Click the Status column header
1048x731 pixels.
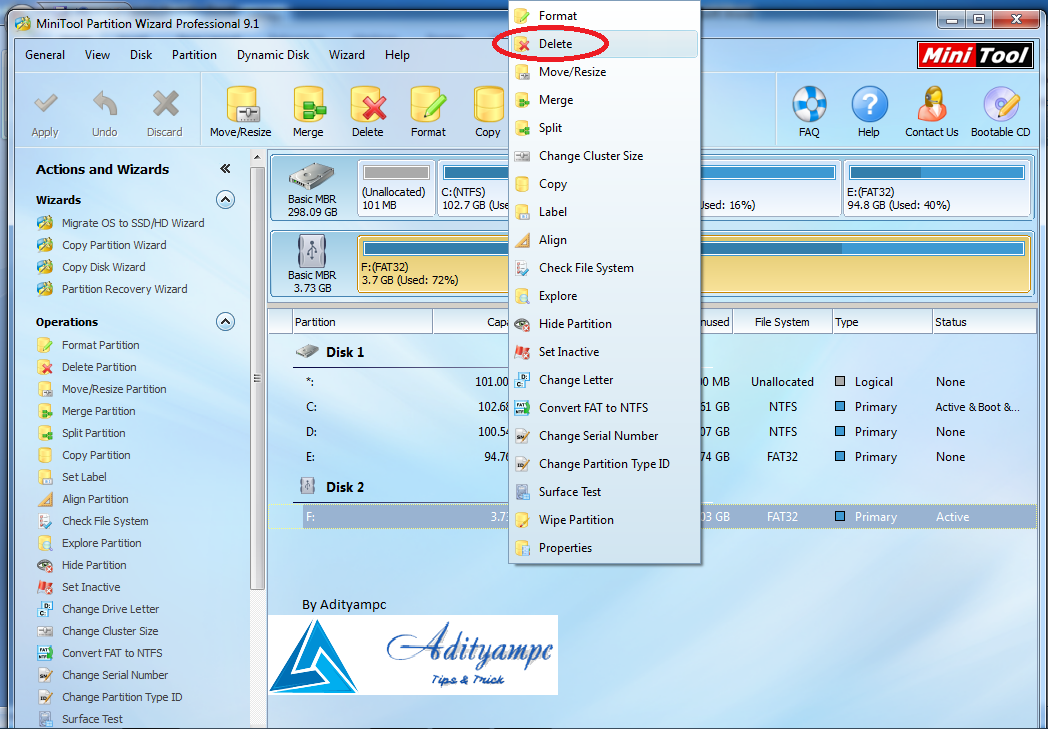pos(984,322)
